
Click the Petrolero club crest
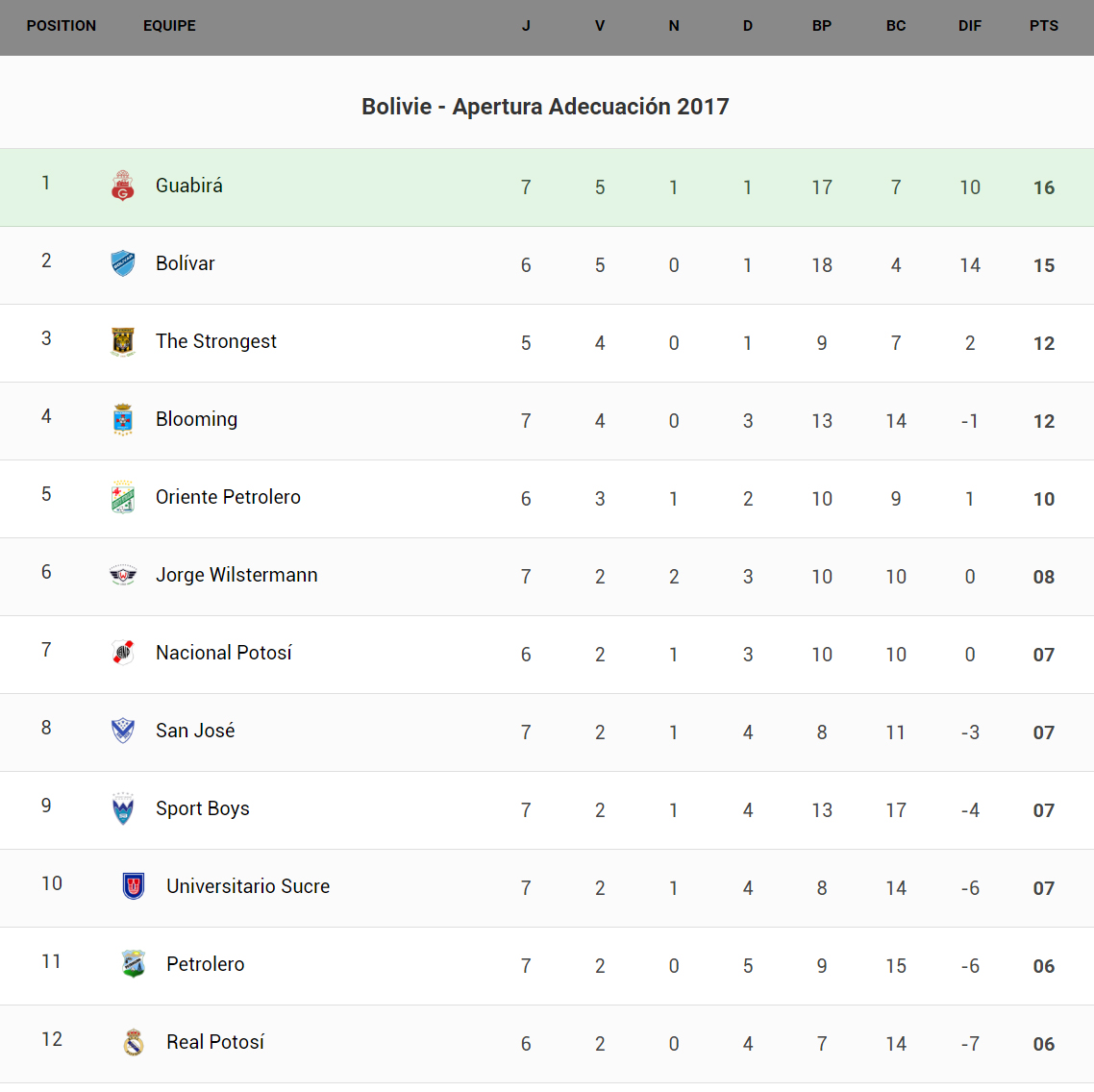click(x=134, y=964)
